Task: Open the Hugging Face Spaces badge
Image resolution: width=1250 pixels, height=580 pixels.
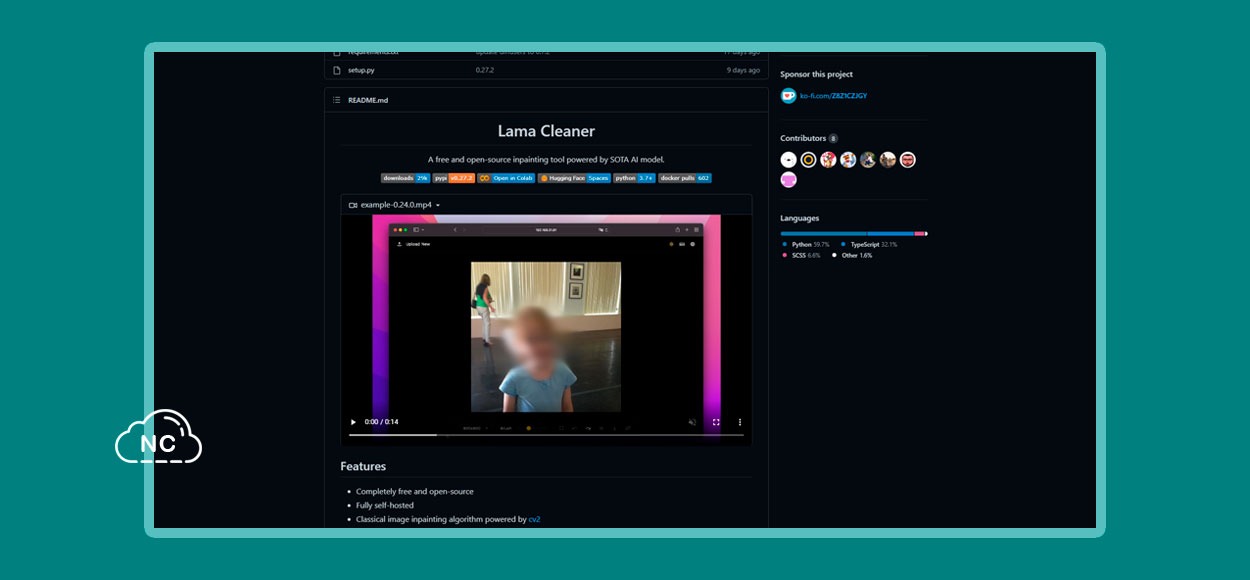Action: [574, 178]
